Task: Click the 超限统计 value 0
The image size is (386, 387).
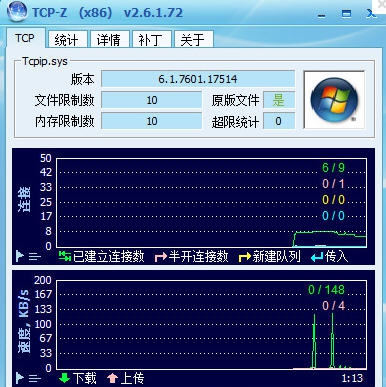Action: [279, 121]
